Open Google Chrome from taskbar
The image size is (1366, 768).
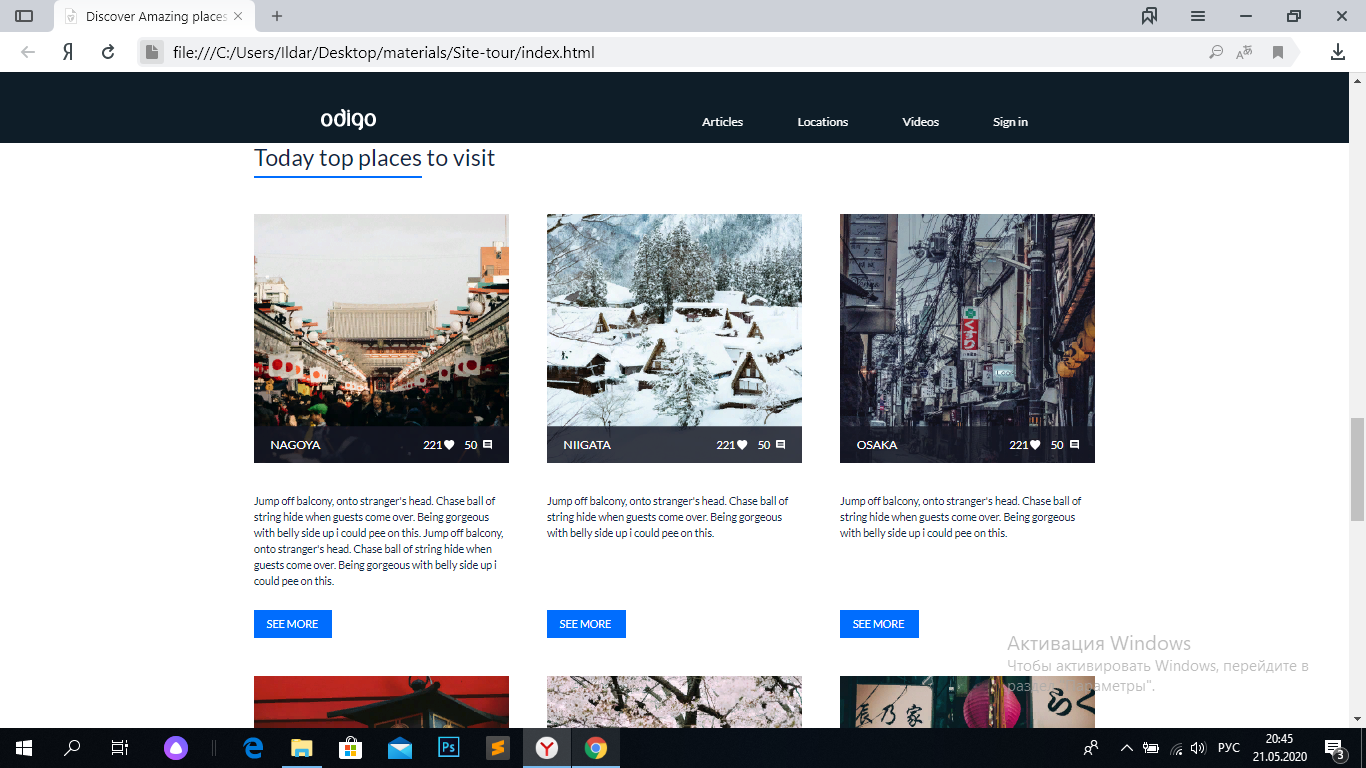point(596,748)
